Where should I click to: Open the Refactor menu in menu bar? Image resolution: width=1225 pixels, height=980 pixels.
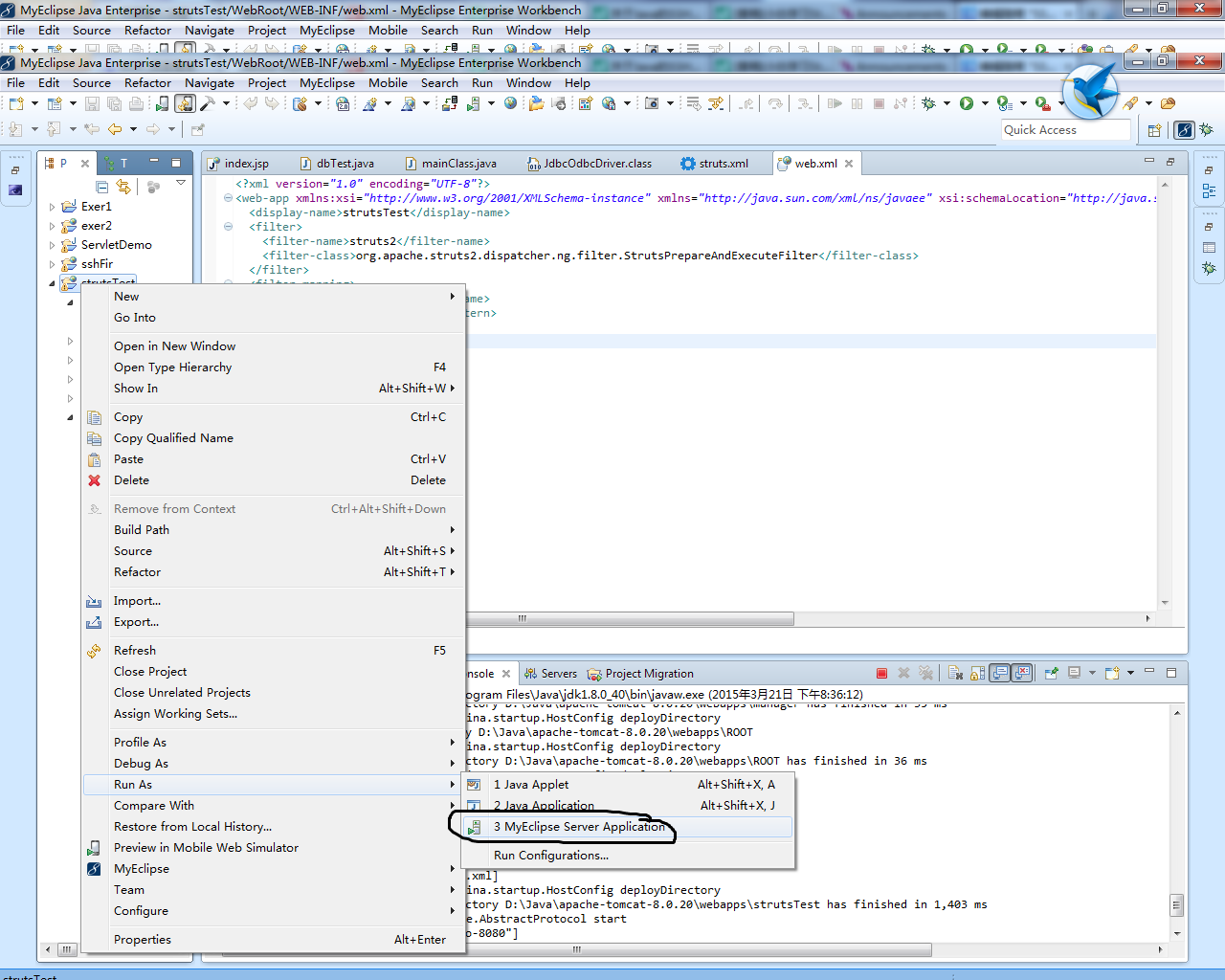click(x=147, y=82)
